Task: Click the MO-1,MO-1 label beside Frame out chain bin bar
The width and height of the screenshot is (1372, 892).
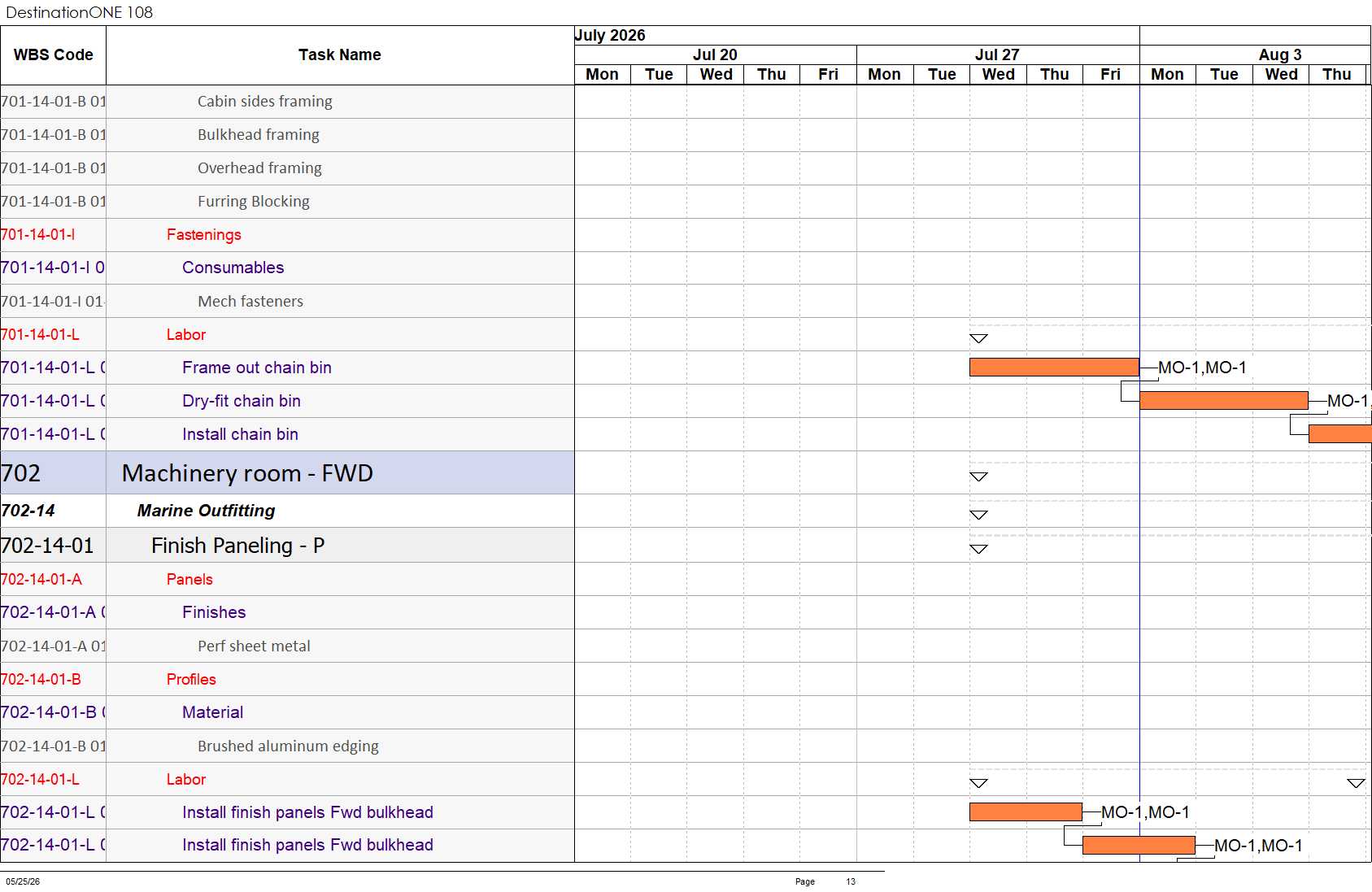Action: pyautogui.click(x=1202, y=368)
